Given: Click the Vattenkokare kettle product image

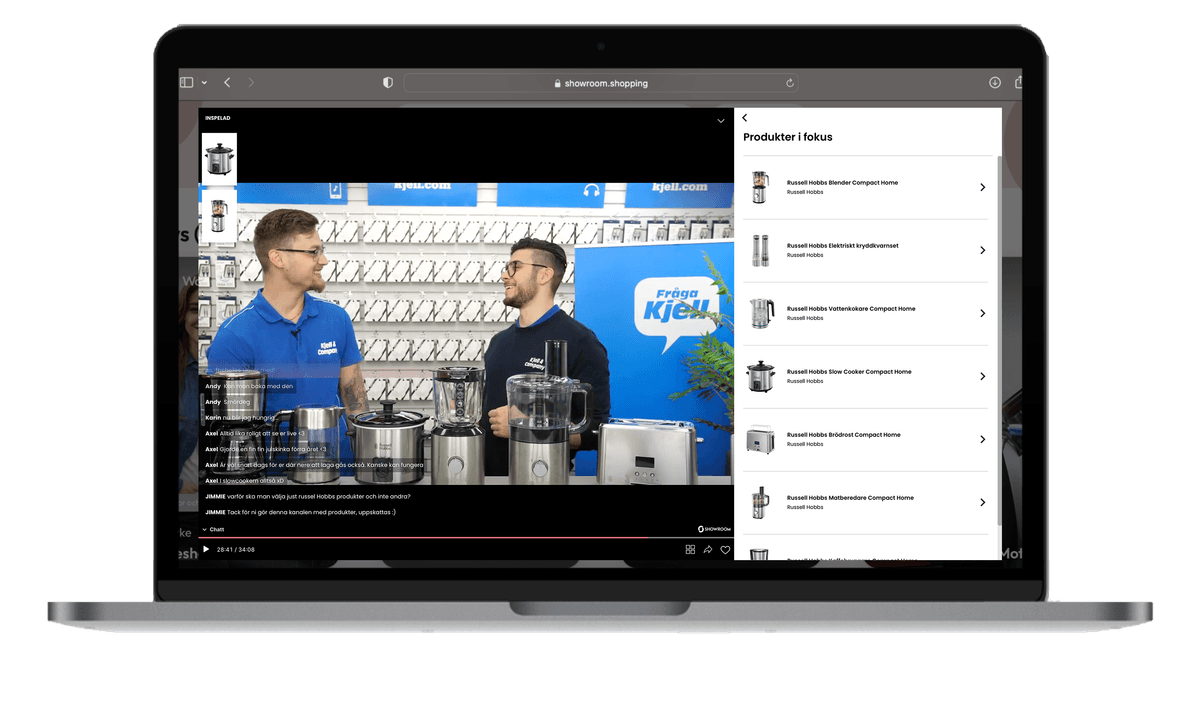Looking at the screenshot, I should coord(761,313).
